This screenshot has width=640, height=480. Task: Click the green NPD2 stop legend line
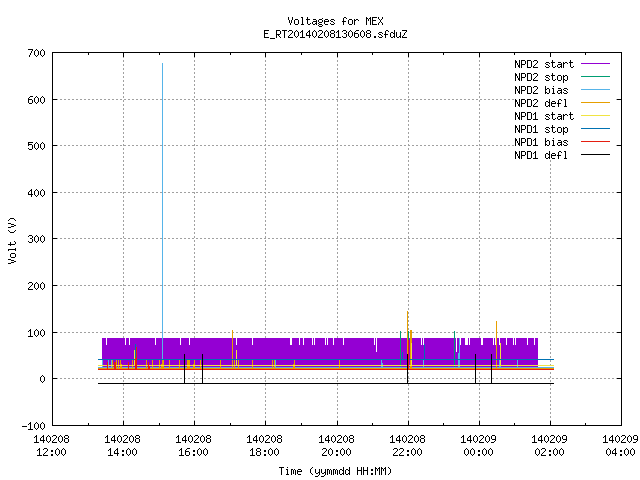[595, 77]
